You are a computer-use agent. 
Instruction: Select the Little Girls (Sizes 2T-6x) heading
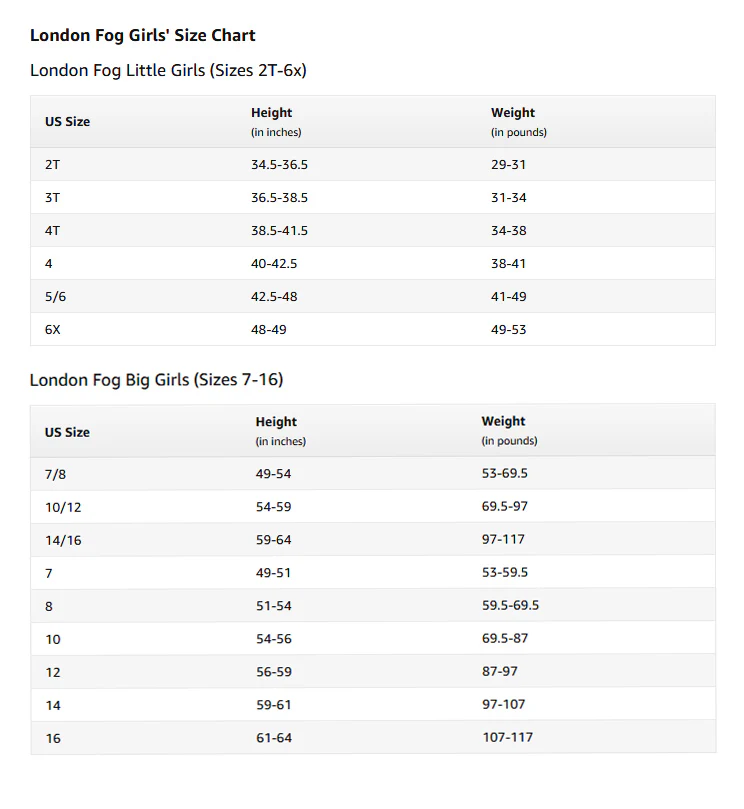(x=168, y=70)
